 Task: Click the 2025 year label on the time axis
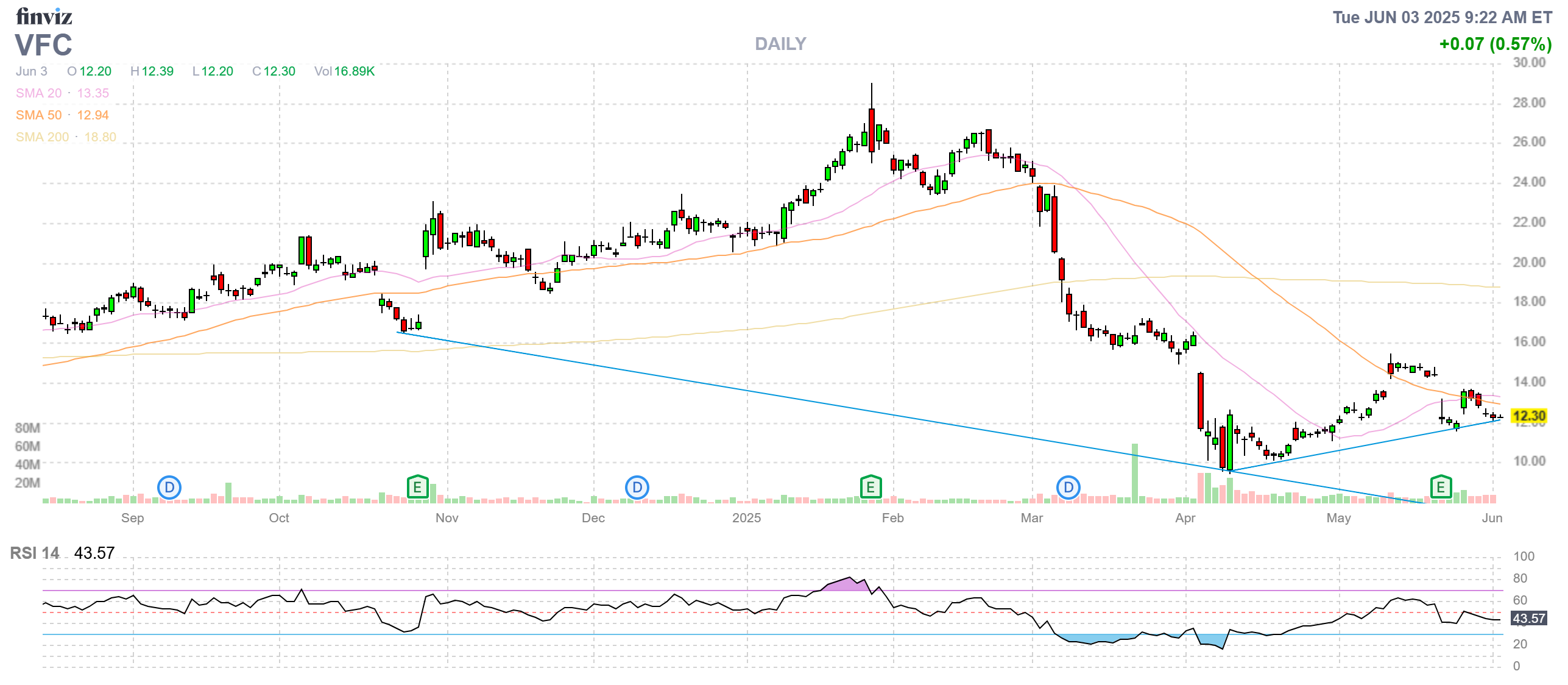point(746,518)
